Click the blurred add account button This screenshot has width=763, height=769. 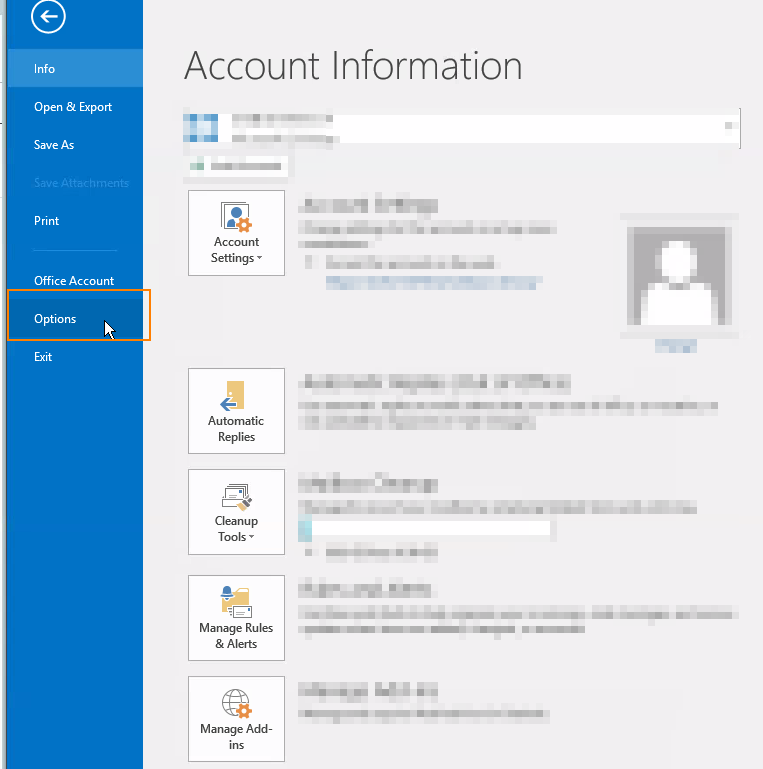pos(238,166)
